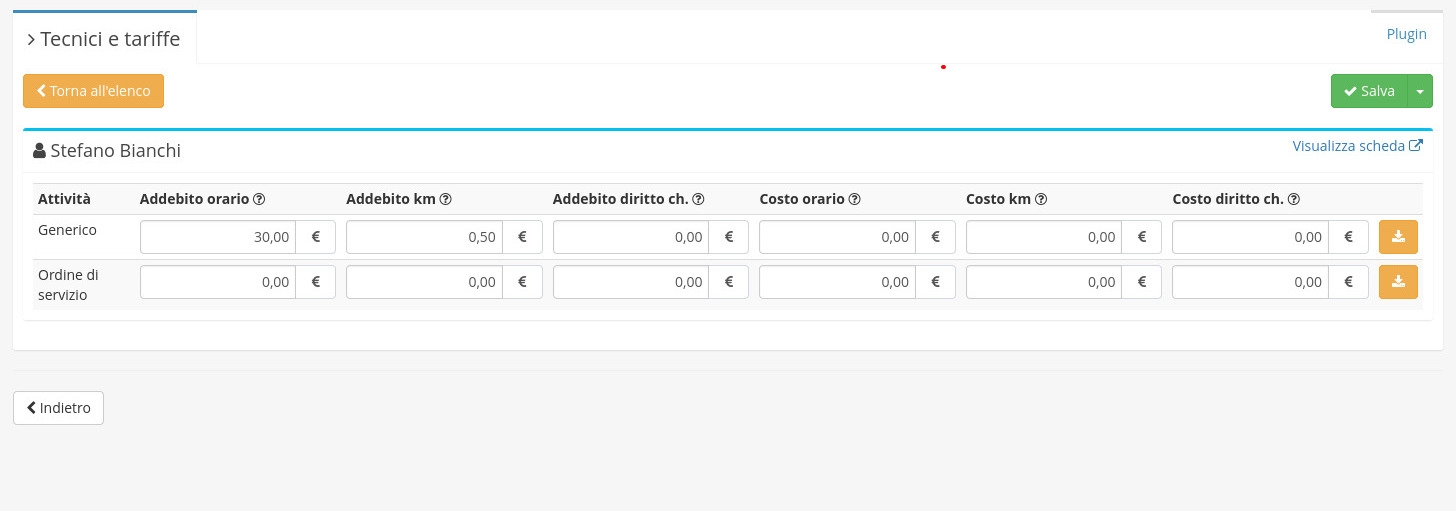Focus the Generico Addebito km field
Viewport: 1456px width, 511px height.
[424, 237]
